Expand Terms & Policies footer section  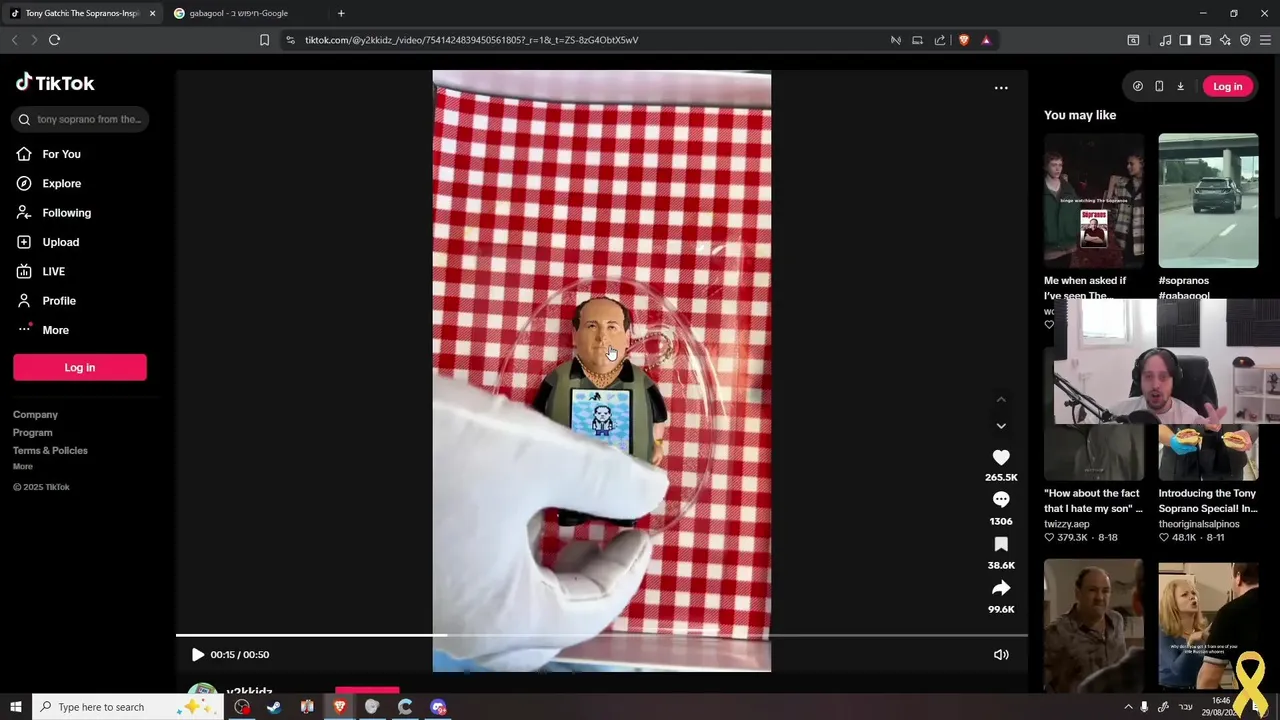pyautogui.click(x=50, y=450)
